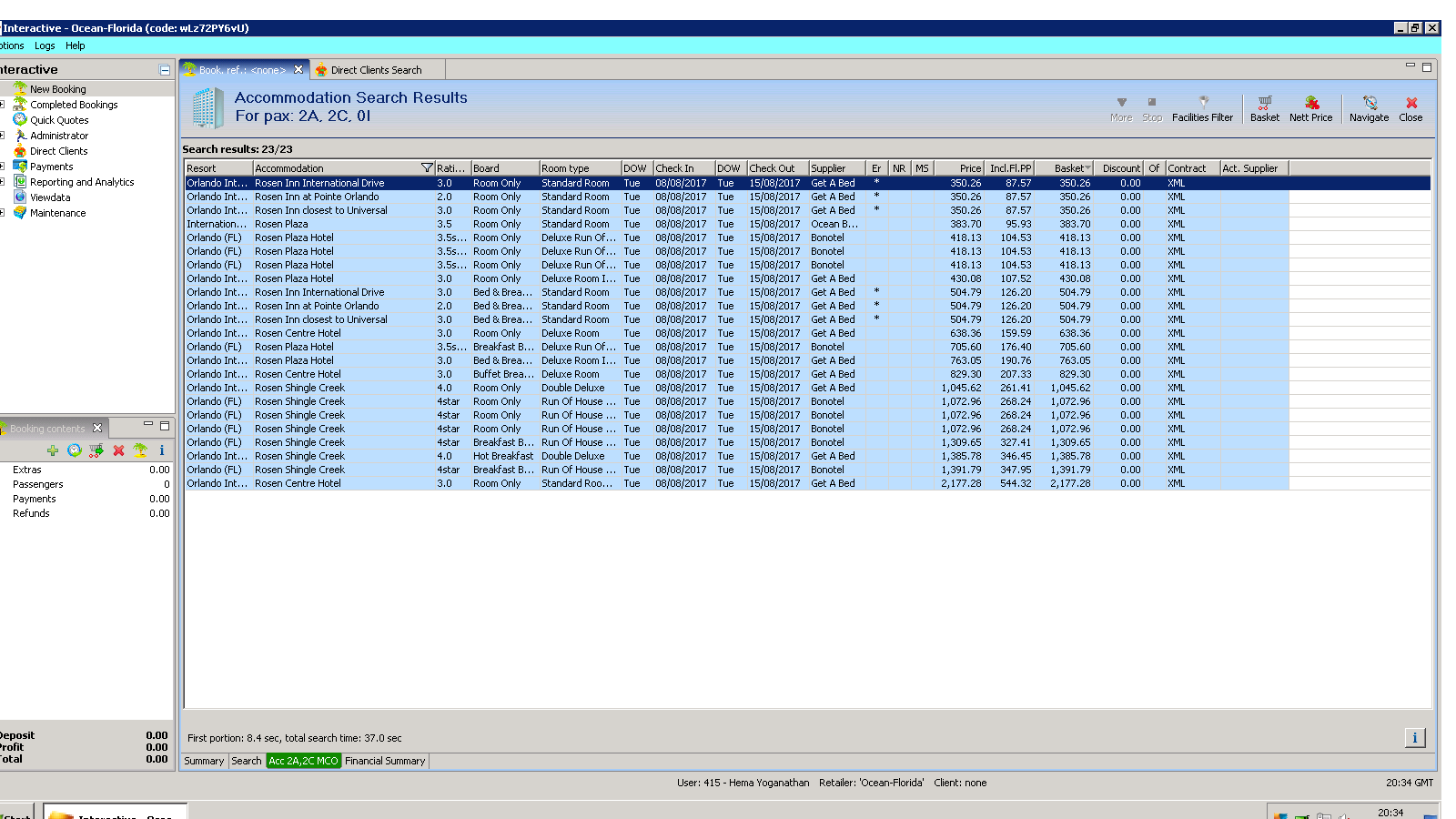1456x819 pixels.
Task: Click the palm tree icon in Booking contents toolbar
Action: tap(140, 450)
